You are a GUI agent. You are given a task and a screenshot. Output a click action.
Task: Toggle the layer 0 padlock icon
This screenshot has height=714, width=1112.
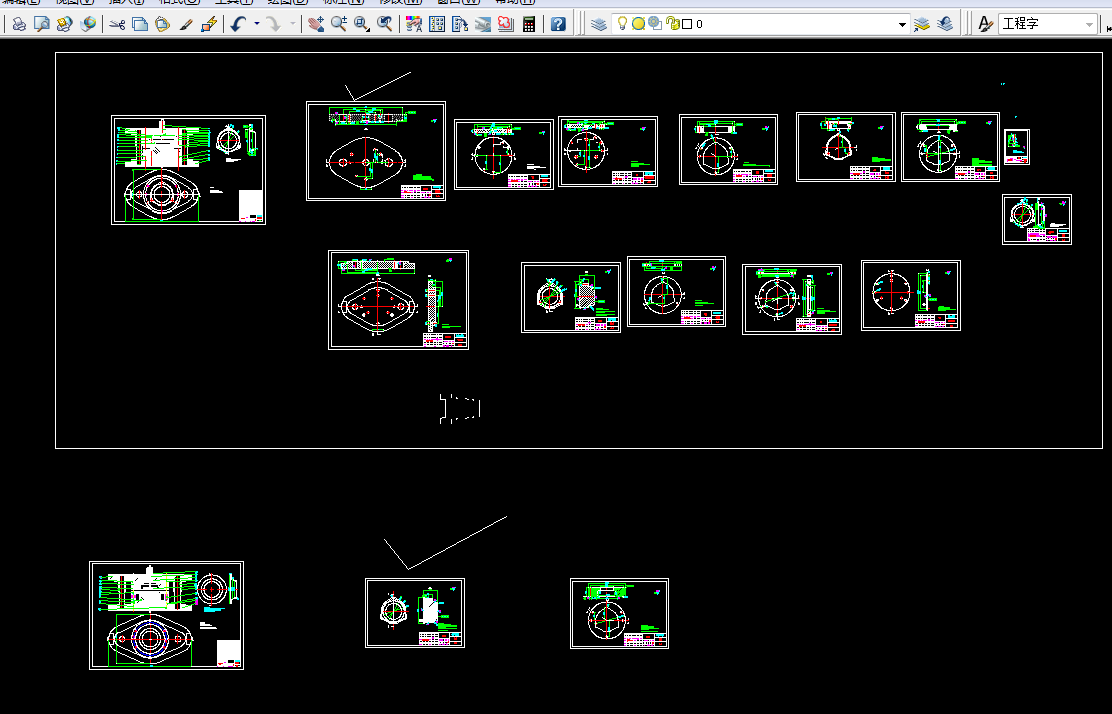click(672, 24)
